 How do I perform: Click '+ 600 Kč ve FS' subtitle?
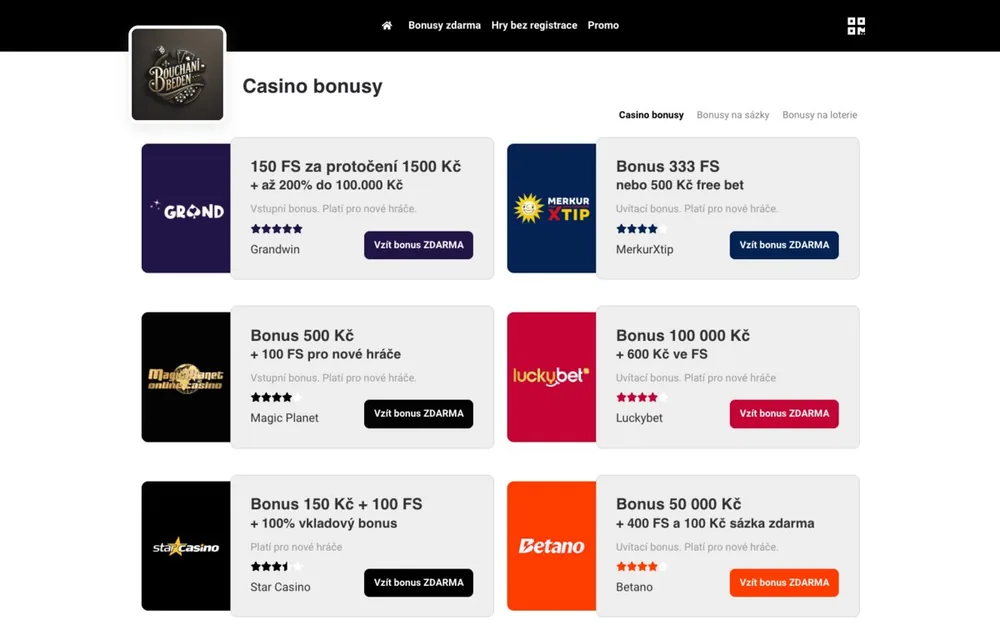(x=661, y=355)
